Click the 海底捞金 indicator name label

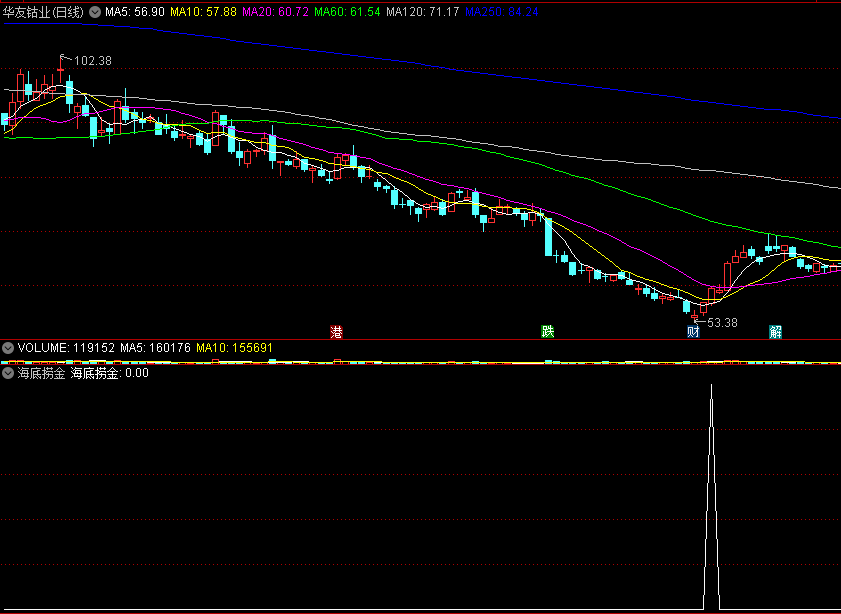[41, 373]
